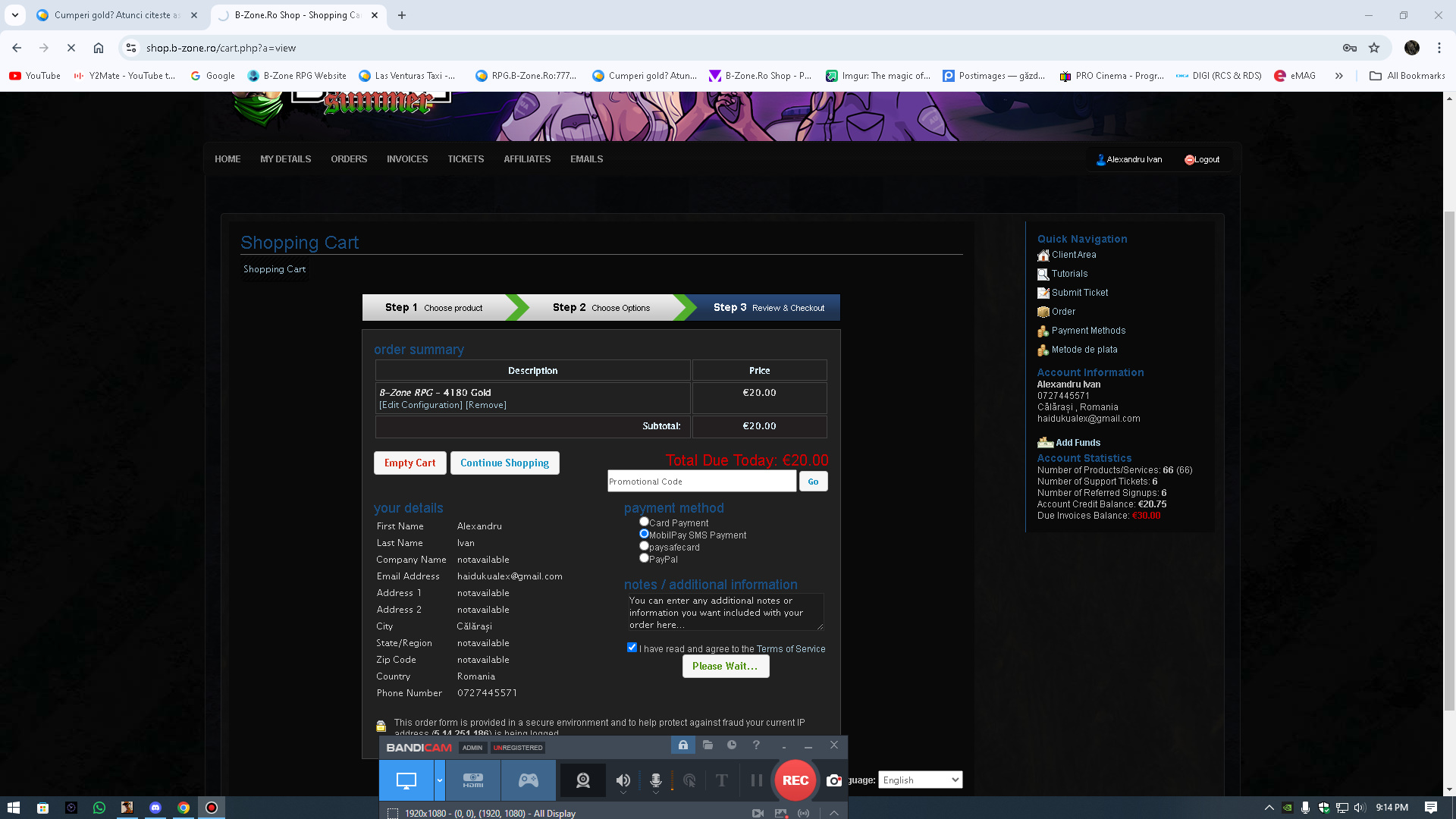Focus the Promotional Code input field
The height and width of the screenshot is (819, 1456).
701,482
